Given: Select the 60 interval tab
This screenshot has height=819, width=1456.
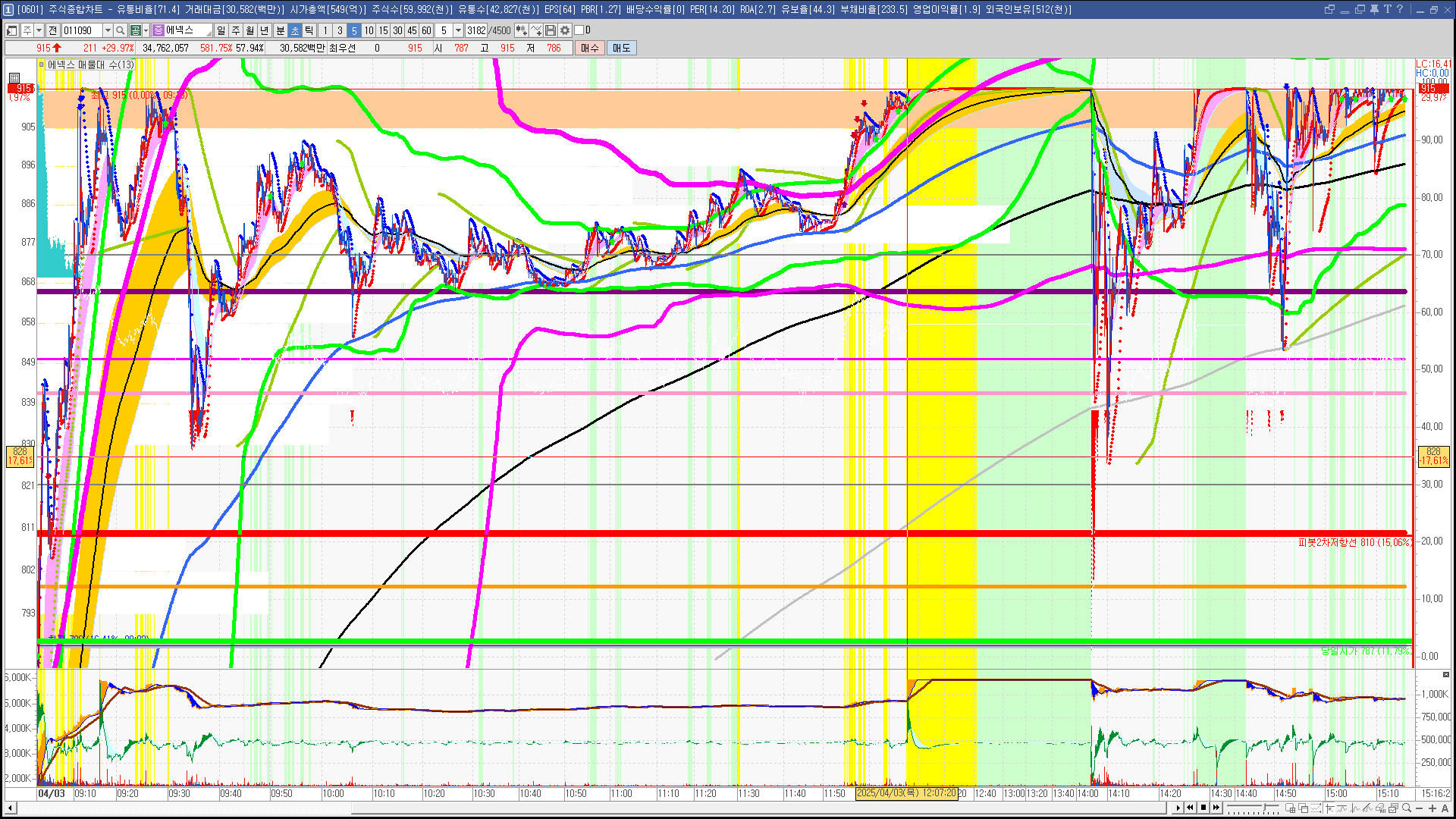Looking at the screenshot, I should click(426, 30).
